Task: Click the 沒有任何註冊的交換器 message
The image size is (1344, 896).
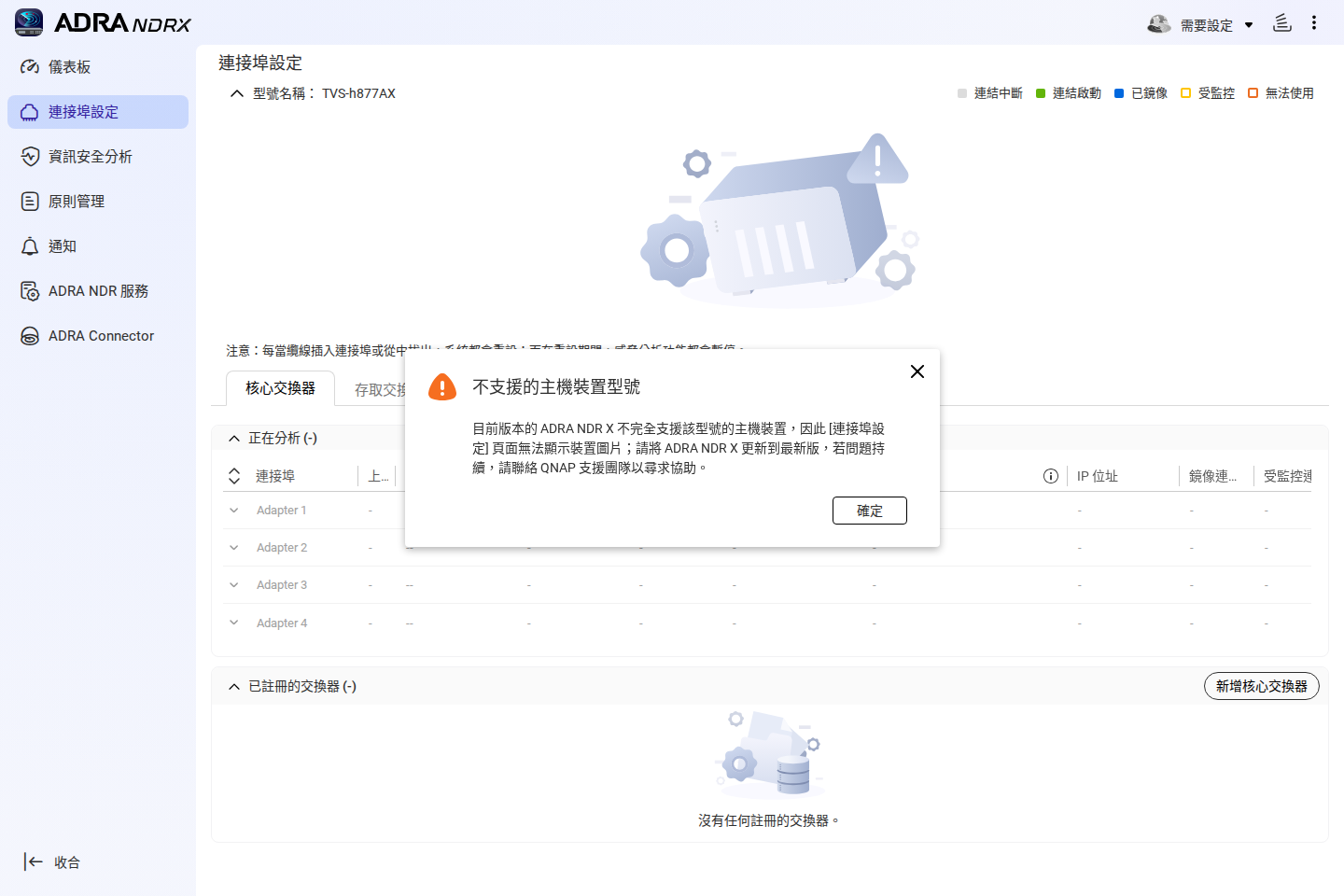Action: [769, 820]
